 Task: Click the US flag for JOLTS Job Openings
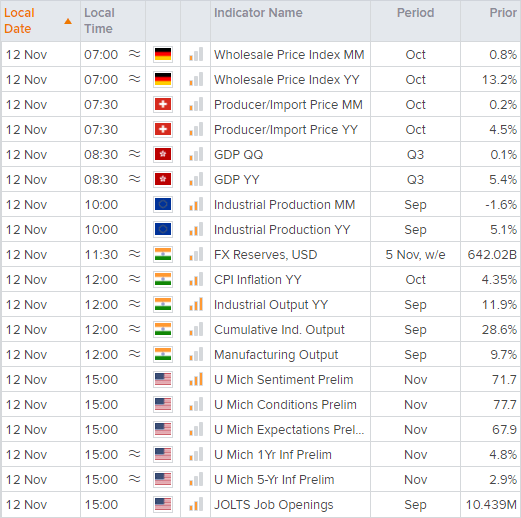pos(163,504)
